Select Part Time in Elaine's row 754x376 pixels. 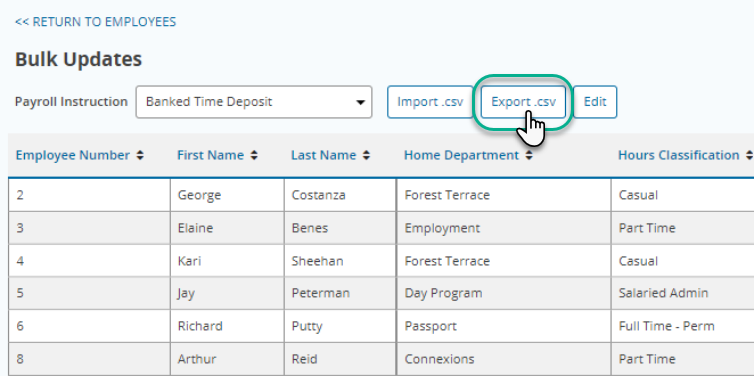tap(683, 227)
